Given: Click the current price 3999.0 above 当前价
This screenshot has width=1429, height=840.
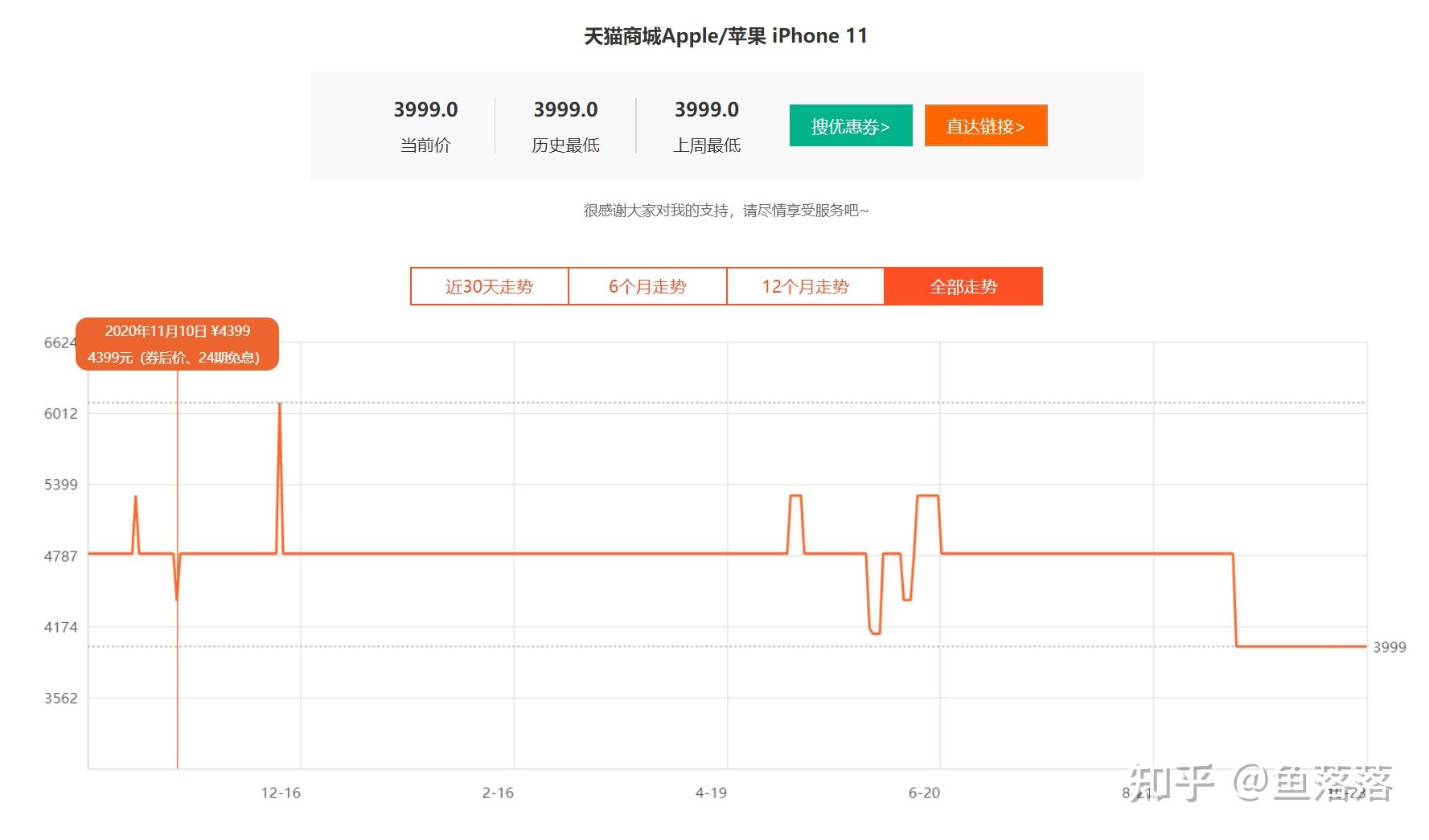Looking at the screenshot, I should click(x=425, y=109).
